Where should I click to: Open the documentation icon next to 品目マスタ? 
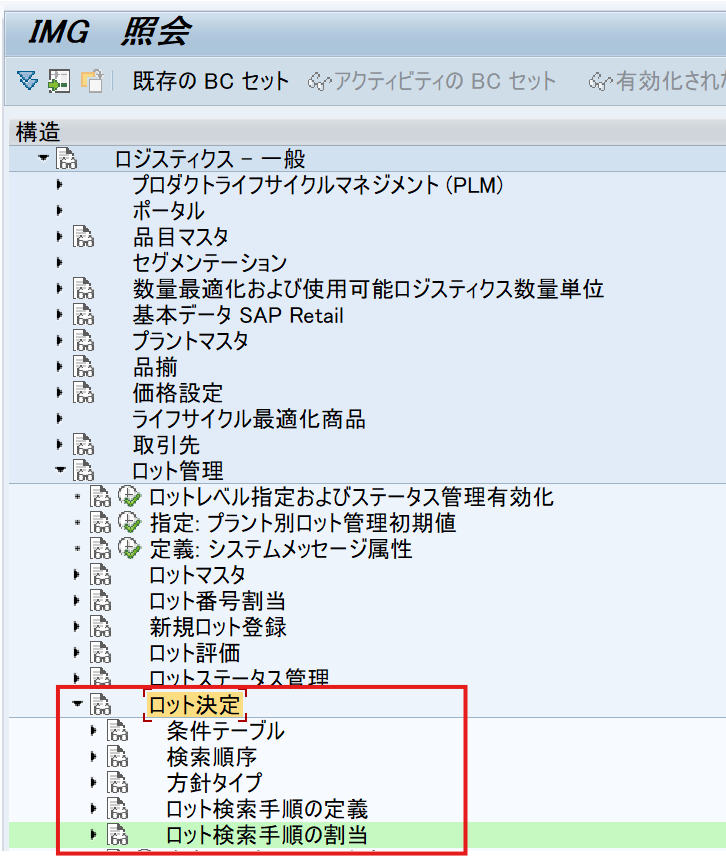[84, 237]
